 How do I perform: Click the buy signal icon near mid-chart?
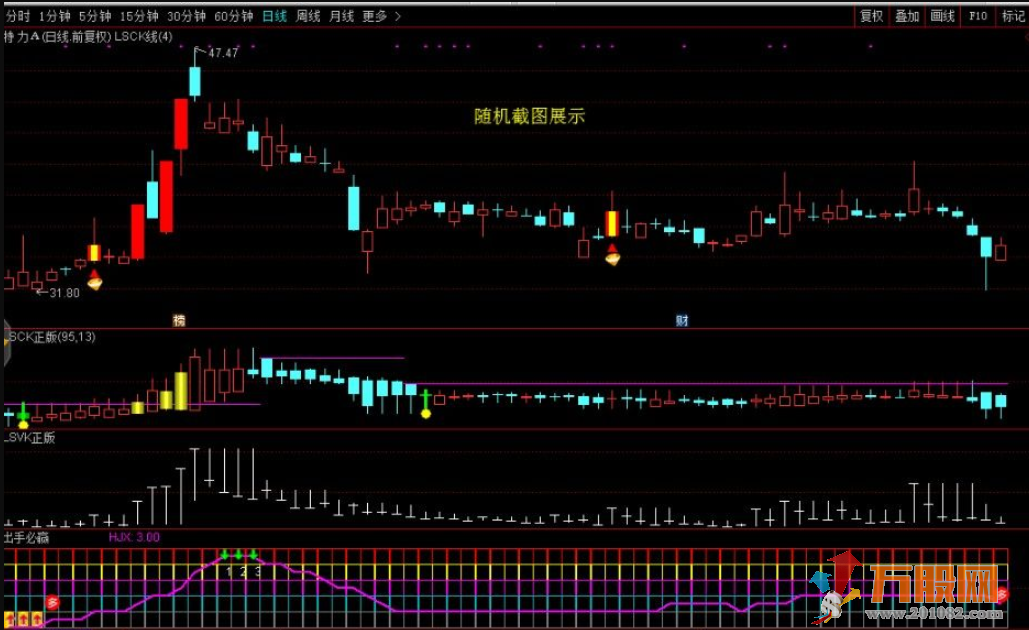(x=612, y=255)
